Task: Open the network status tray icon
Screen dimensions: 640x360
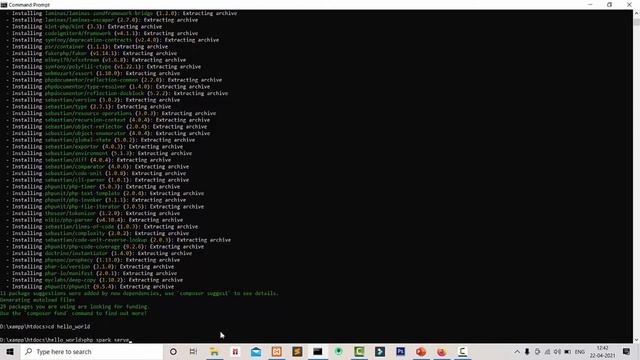Action: coord(547,351)
